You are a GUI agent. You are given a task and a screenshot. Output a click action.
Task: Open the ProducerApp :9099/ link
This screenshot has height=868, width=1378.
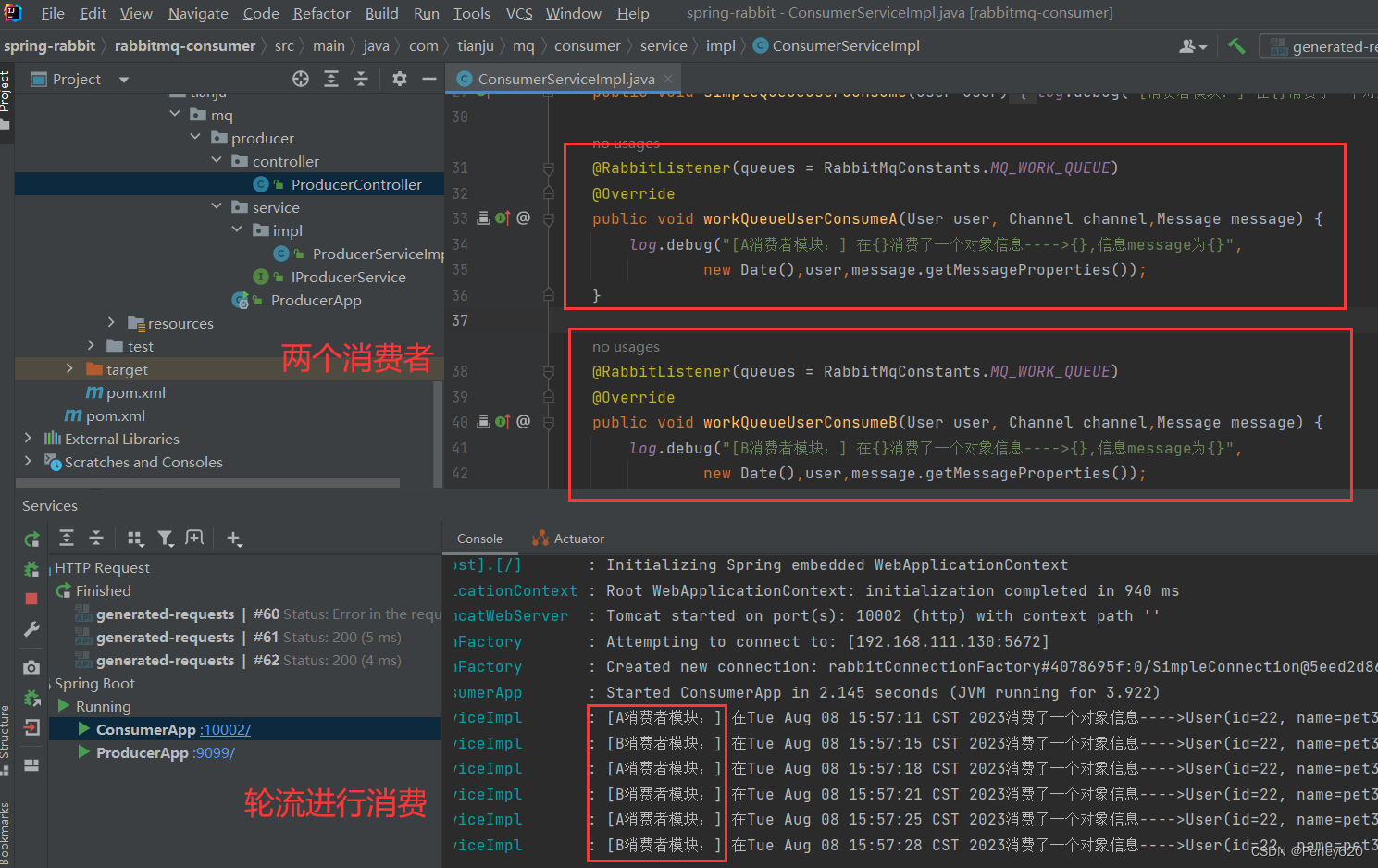click(x=214, y=752)
